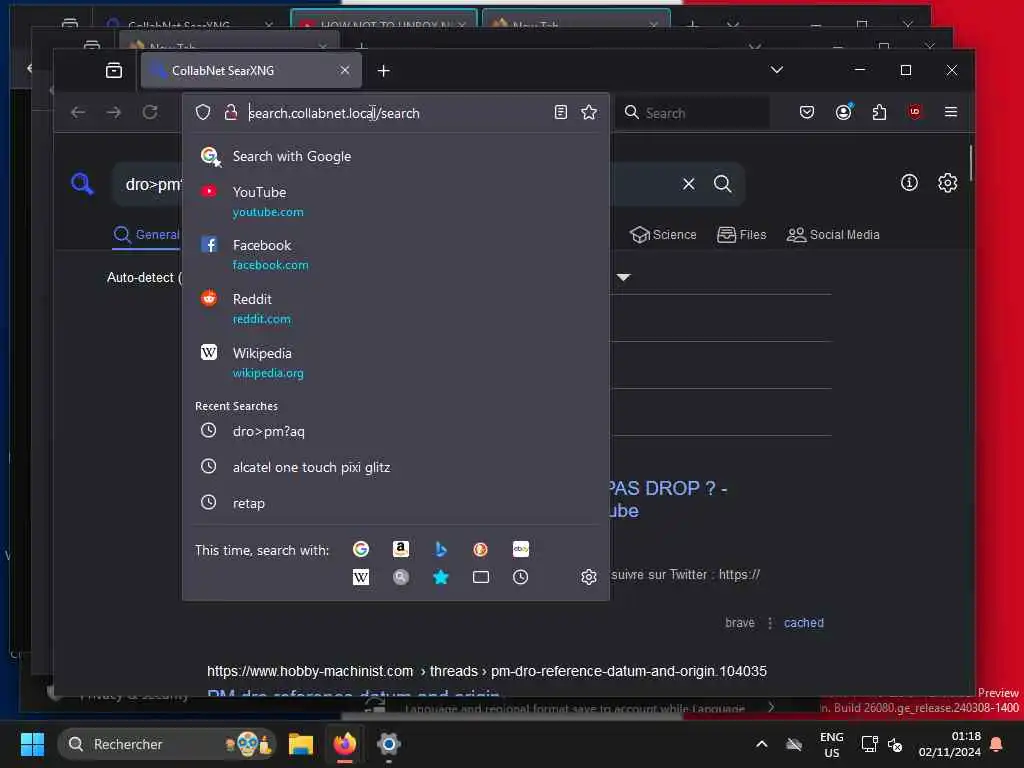Viewport: 1024px width, 768px height.
Task: Search this time with Bing icon
Action: (x=441, y=549)
